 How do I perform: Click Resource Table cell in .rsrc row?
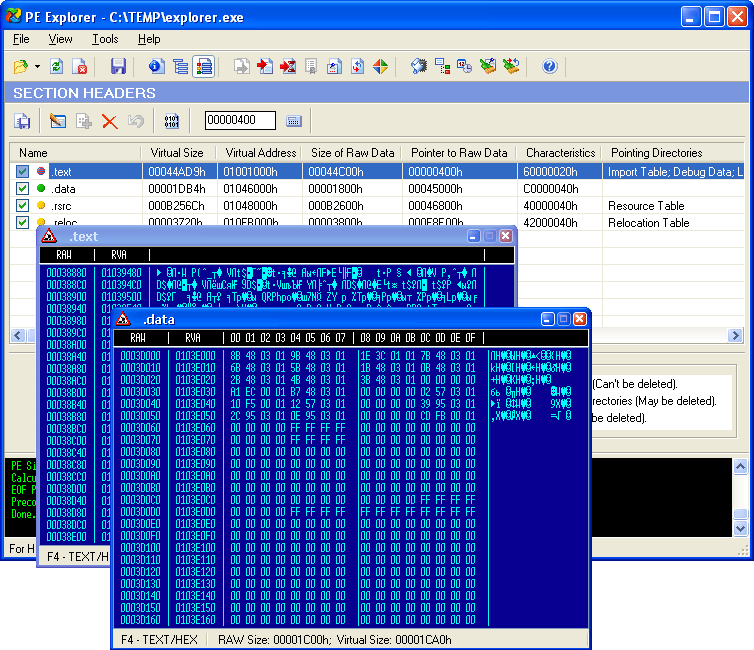(646, 206)
